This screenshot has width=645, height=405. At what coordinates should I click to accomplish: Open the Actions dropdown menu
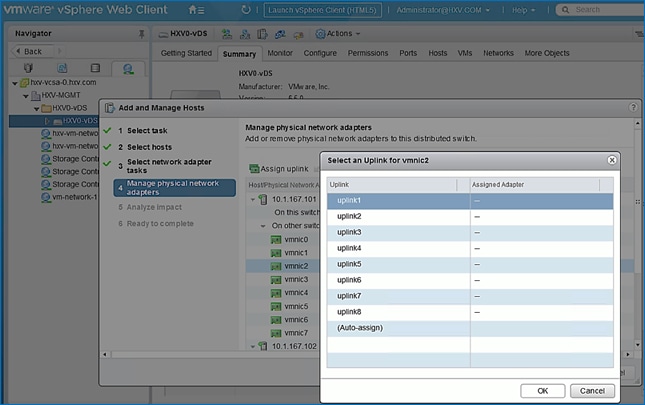(343, 34)
